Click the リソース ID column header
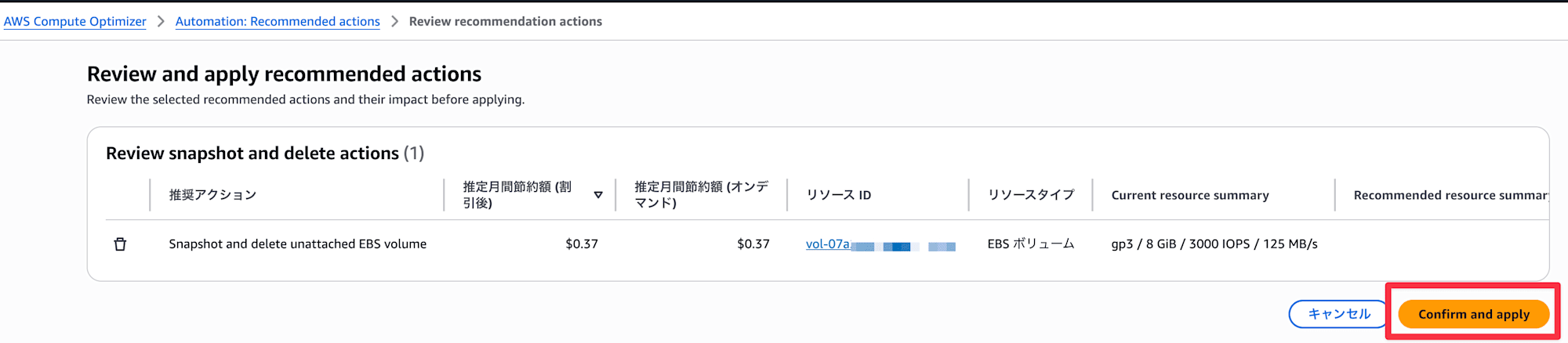The image size is (1568, 343). click(839, 195)
